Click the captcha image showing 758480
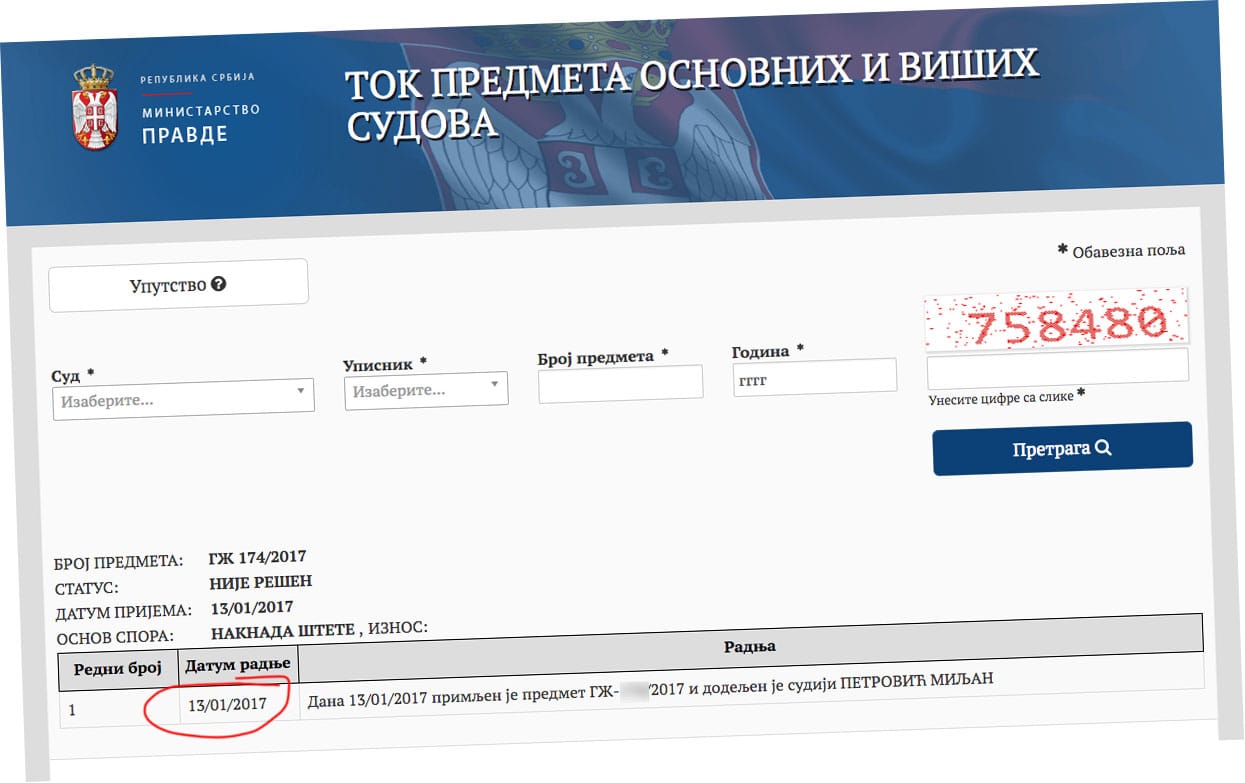The image size is (1245, 783). click(1055, 319)
